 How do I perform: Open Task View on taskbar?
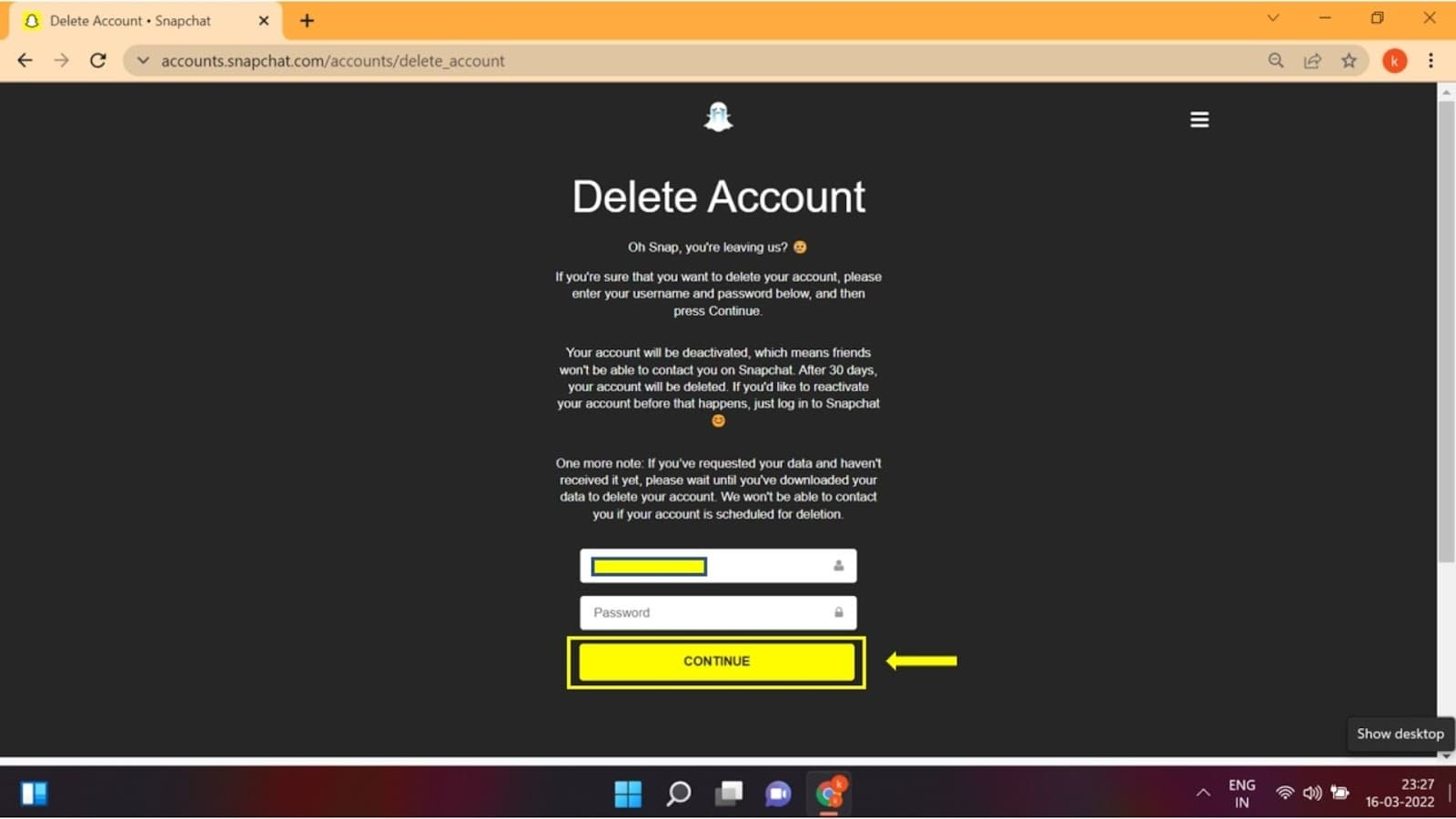[728, 794]
